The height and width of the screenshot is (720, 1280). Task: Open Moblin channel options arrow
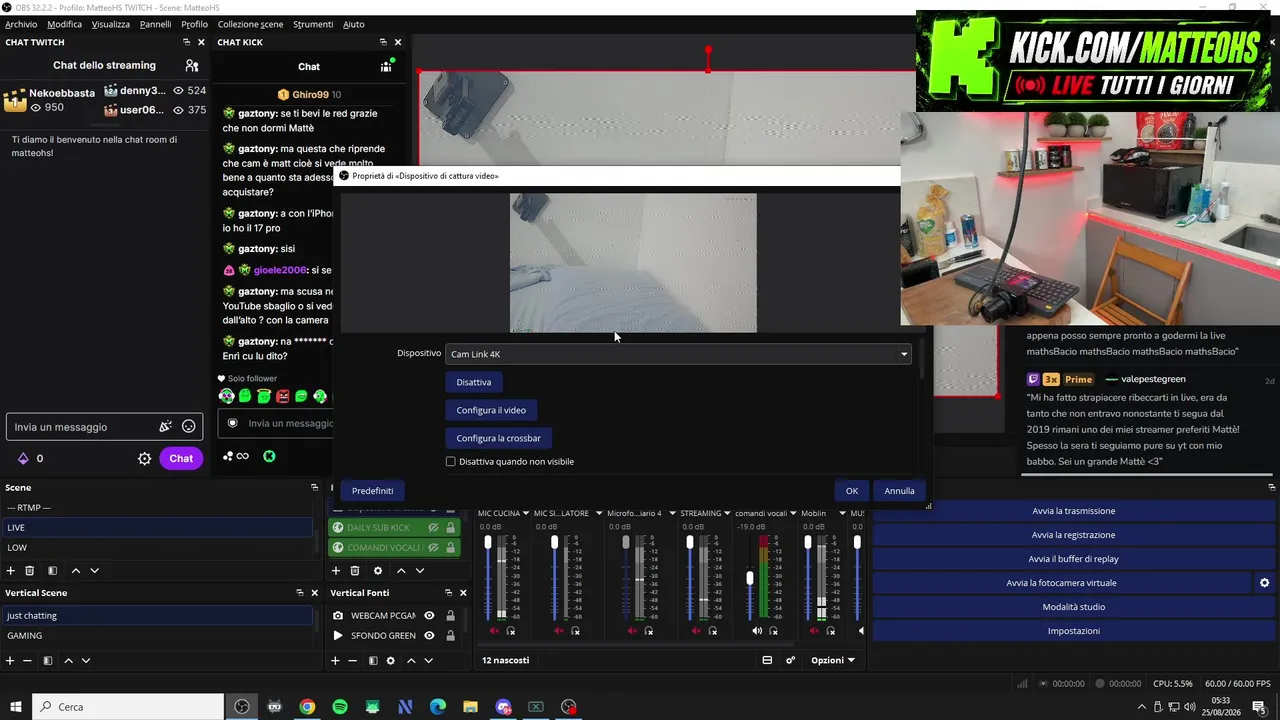842,514
